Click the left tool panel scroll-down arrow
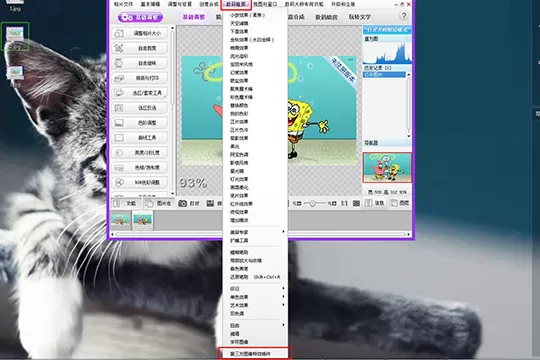 [173, 194]
